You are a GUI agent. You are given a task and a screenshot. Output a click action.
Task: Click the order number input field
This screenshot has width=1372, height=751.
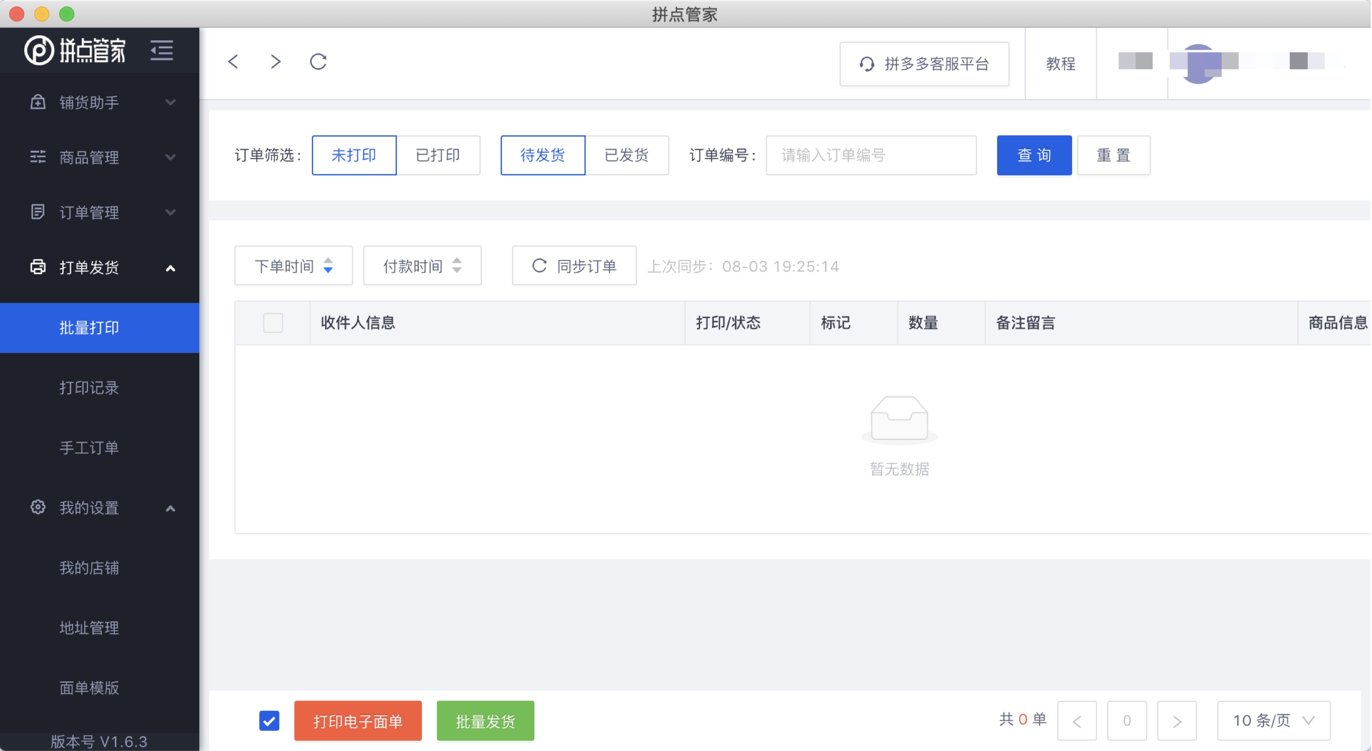[x=870, y=155]
